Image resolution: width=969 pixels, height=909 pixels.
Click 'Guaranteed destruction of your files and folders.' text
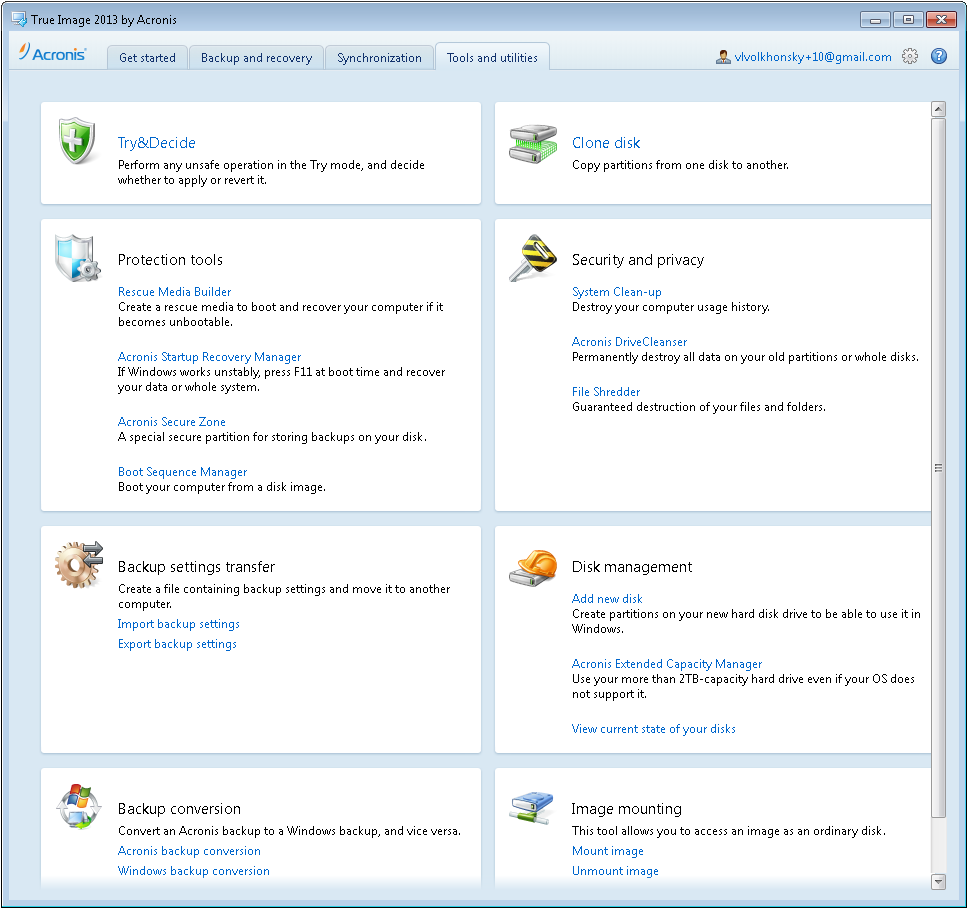pyautogui.click(x=699, y=407)
